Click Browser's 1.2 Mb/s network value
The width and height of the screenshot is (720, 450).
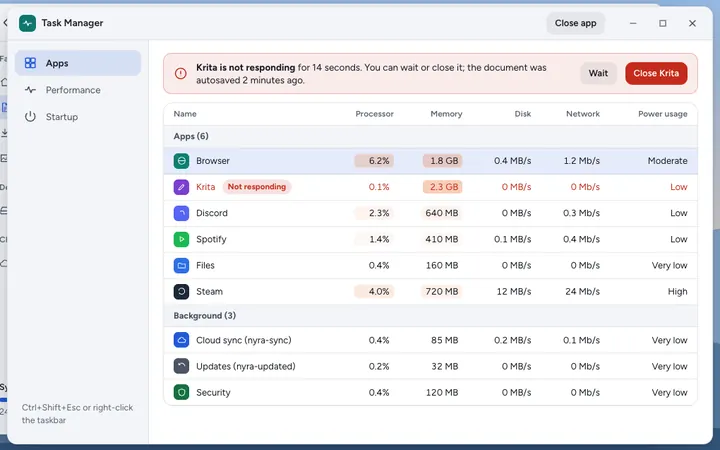pos(582,161)
